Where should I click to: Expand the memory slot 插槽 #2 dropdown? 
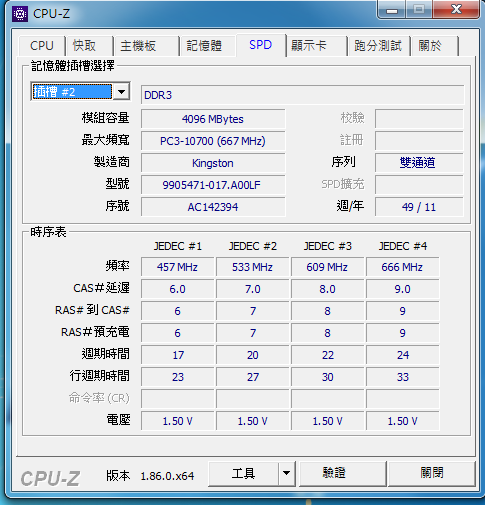[121, 91]
